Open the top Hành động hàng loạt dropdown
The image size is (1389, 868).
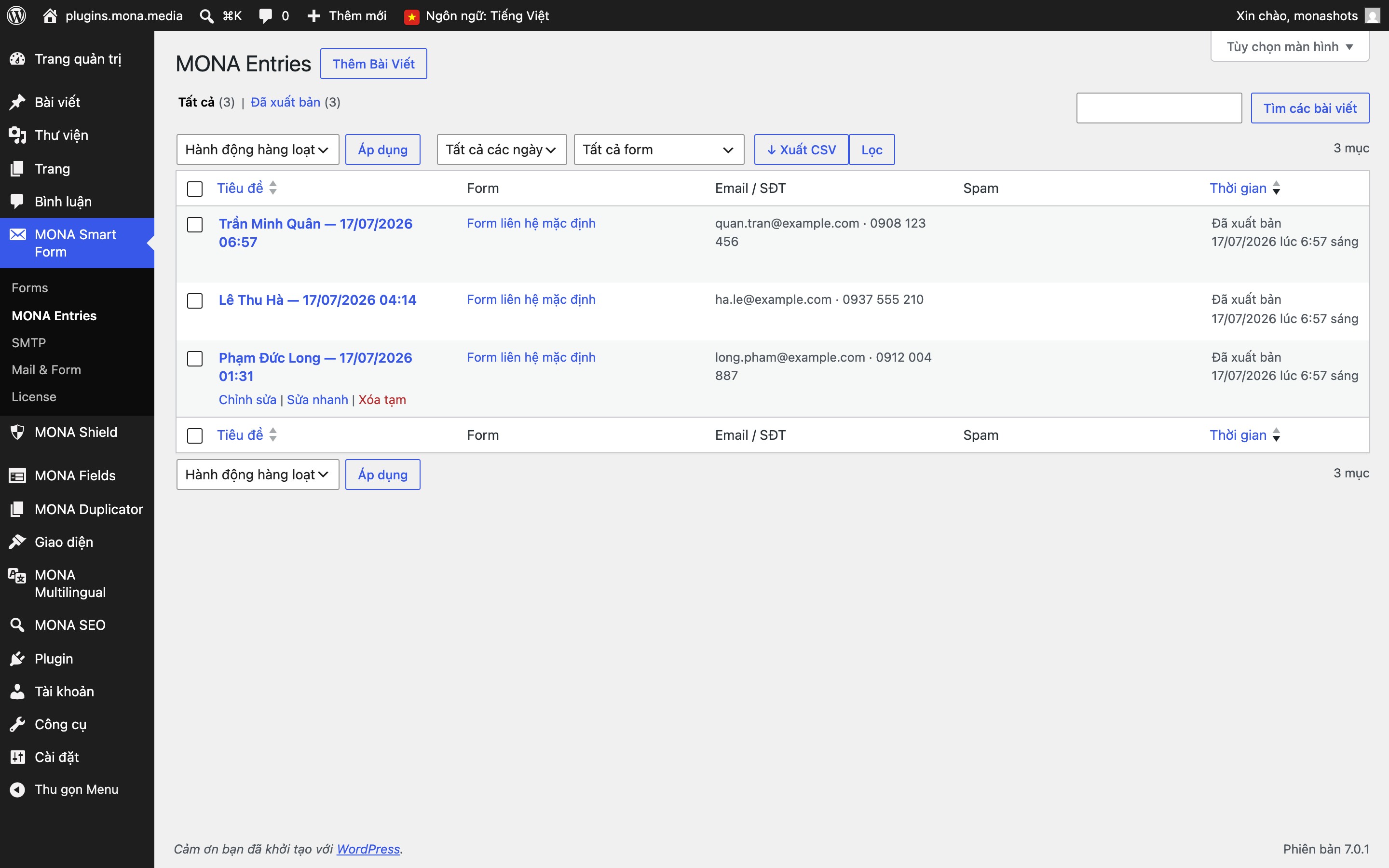coord(258,150)
